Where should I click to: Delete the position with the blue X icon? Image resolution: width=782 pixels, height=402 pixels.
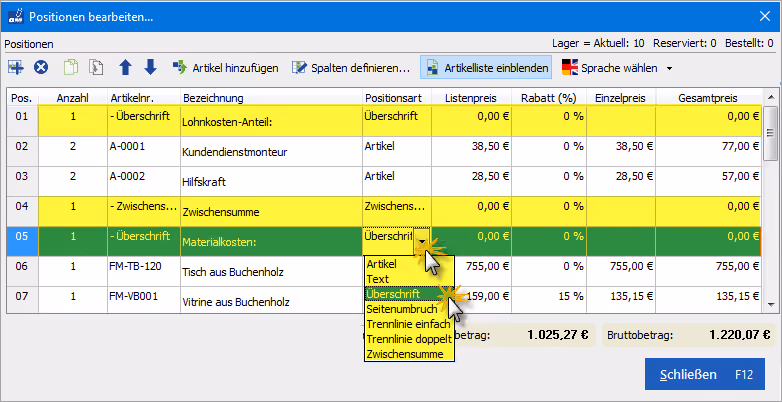(x=41, y=67)
